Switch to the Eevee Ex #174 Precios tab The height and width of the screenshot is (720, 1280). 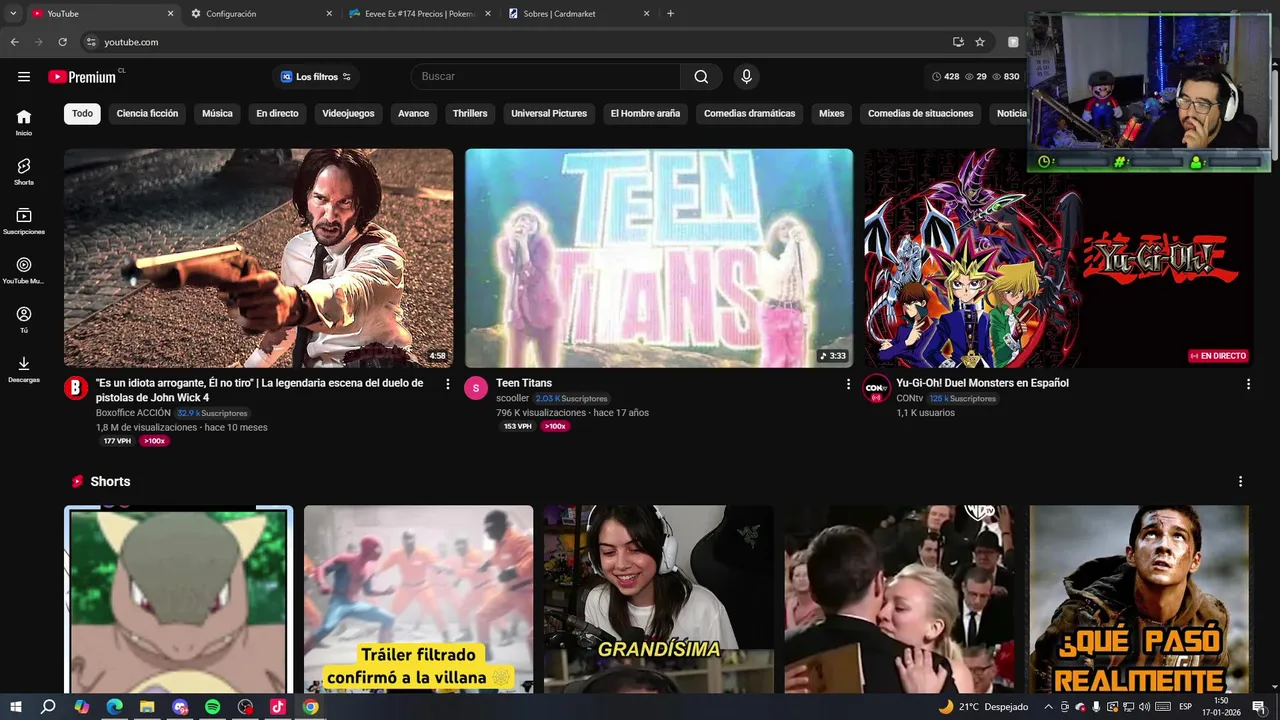pyautogui.click(x=420, y=14)
